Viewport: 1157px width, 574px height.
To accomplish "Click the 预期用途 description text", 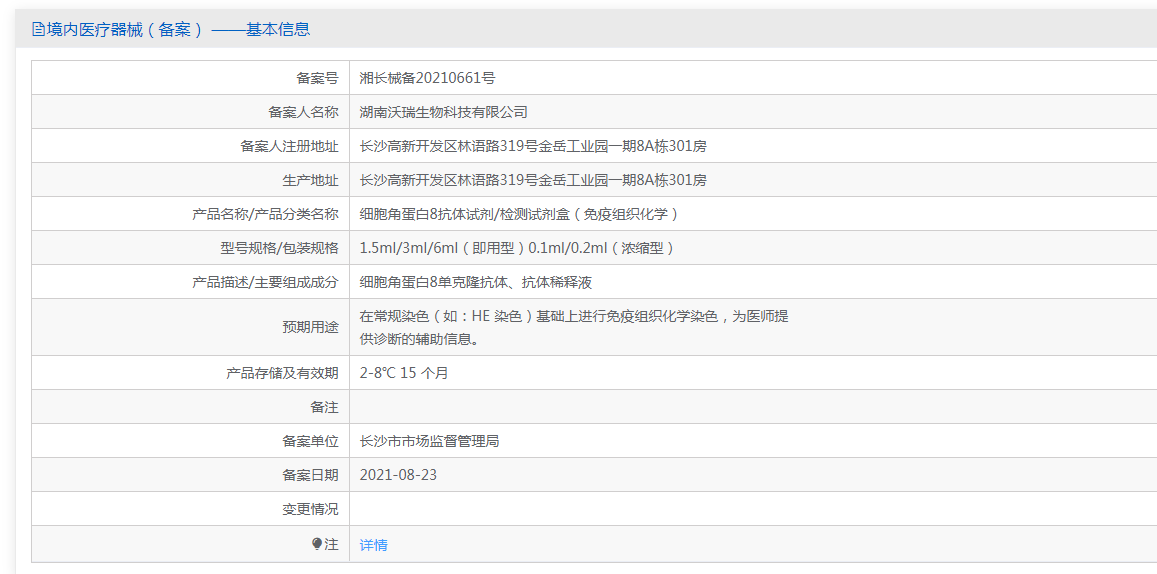I will pos(574,328).
